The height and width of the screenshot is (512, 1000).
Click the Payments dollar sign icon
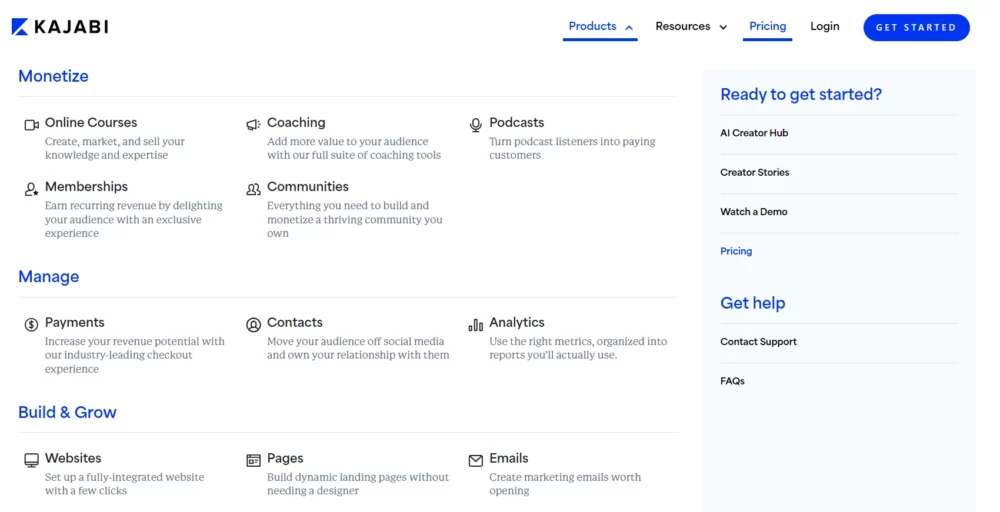[31, 325]
